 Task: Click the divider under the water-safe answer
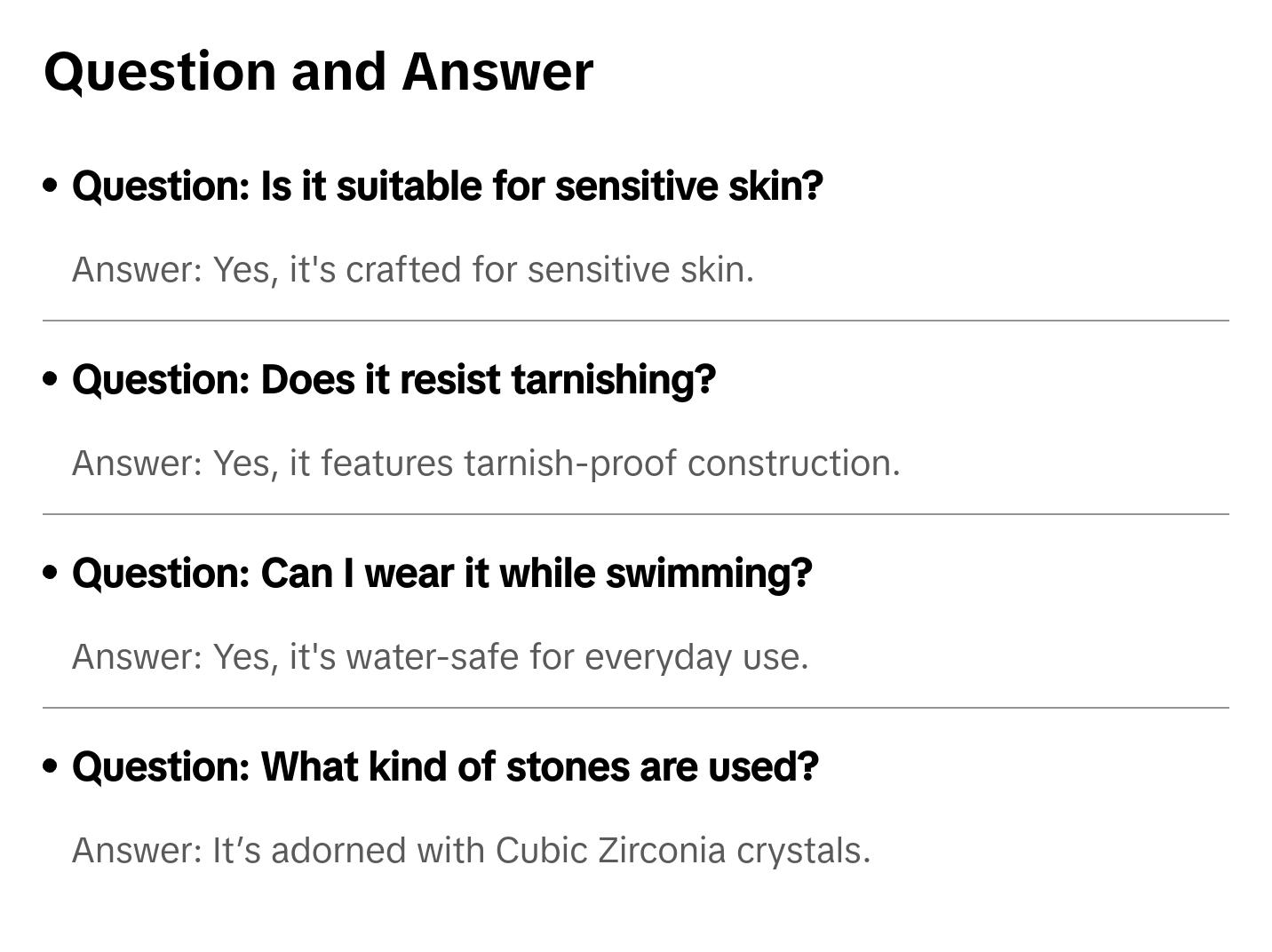636,708
